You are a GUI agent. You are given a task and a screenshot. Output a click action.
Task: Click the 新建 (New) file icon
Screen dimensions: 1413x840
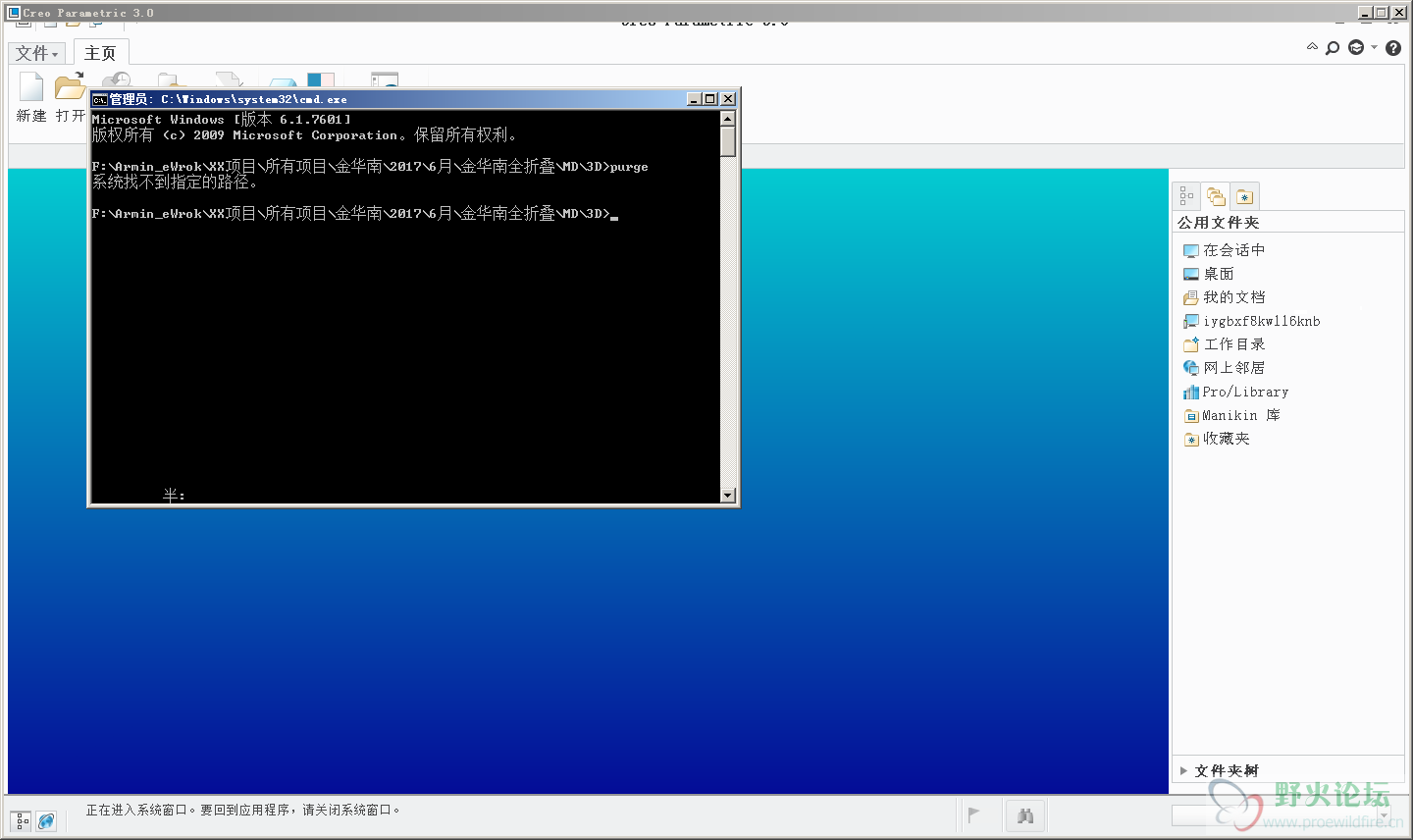[x=31, y=87]
